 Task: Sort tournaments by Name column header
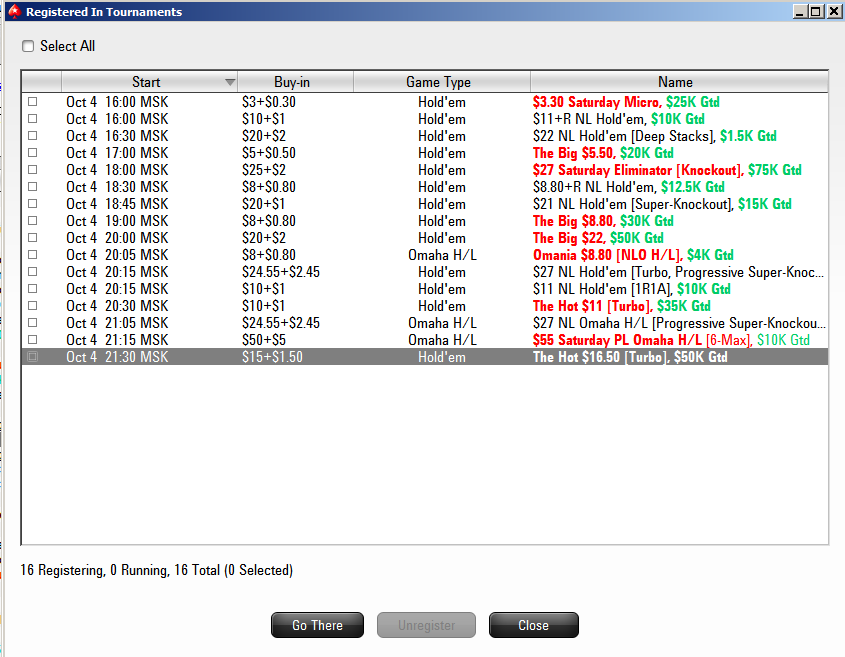(x=679, y=82)
